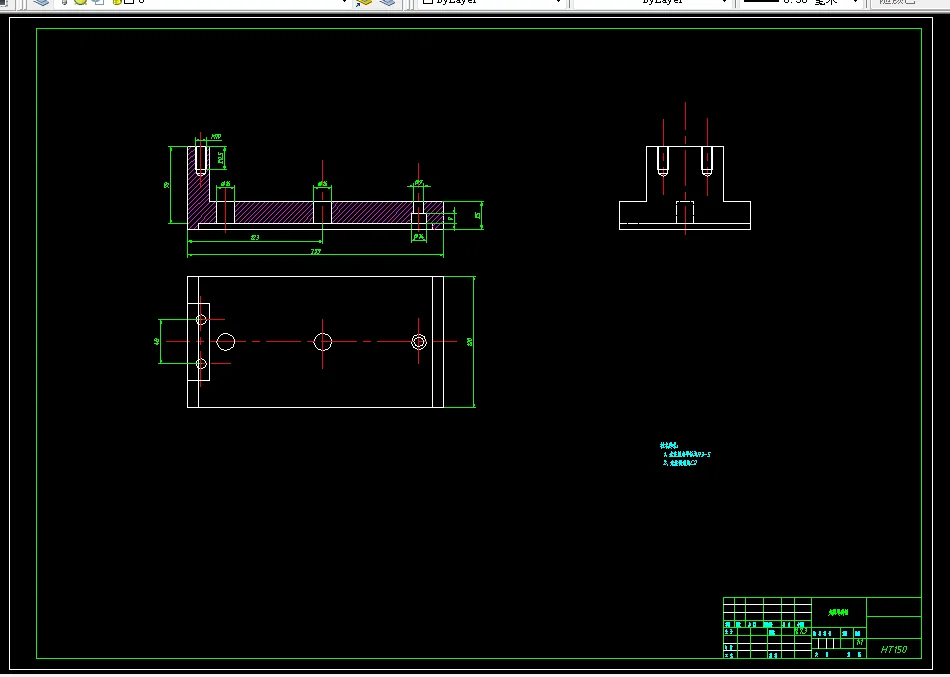Click the layer manager stack icon at far left
The image size is (950, 677).
(x=41, y=2)
